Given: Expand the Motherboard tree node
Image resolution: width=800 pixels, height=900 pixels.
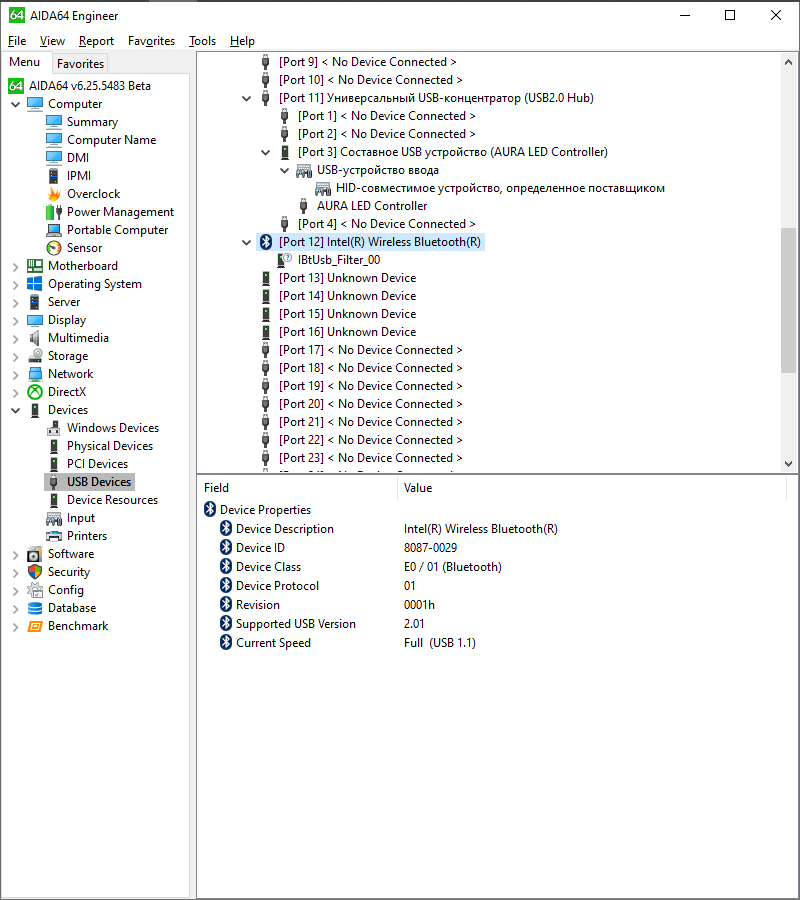Looking at the screenshot, I should 15,266.
